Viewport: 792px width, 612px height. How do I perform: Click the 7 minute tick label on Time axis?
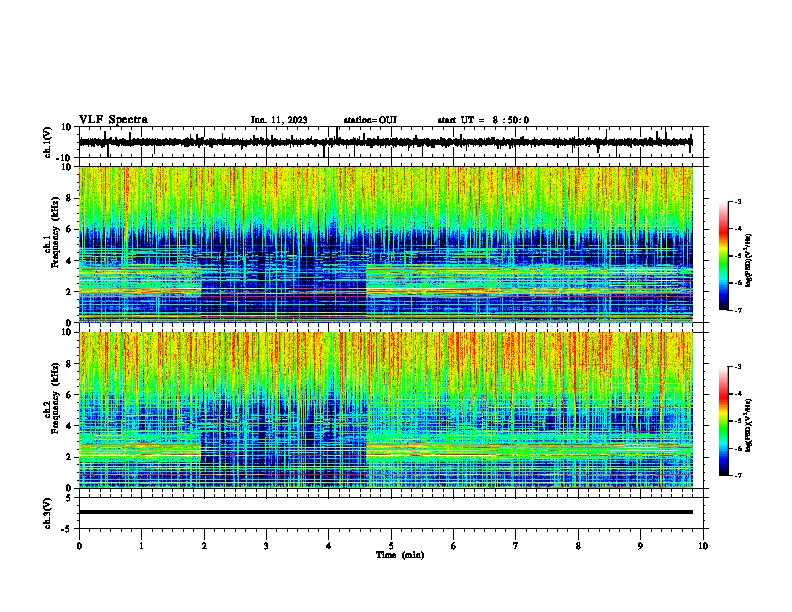coord(516,546)
